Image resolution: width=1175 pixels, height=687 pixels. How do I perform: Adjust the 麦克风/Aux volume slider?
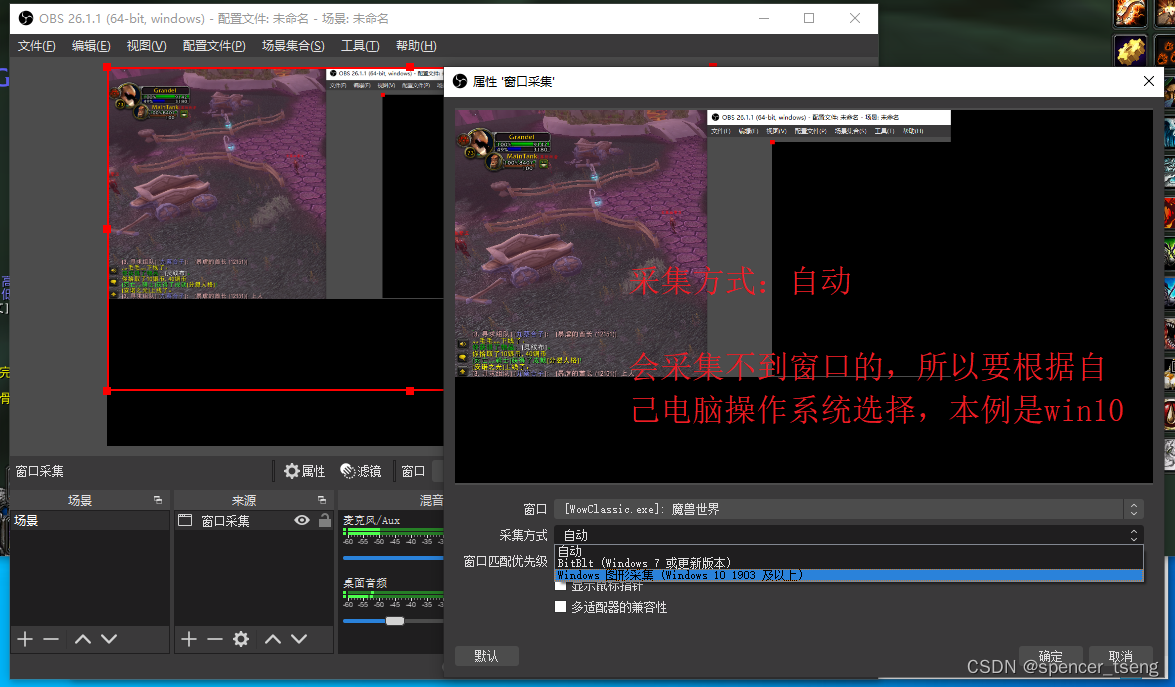tap(393, 558)
